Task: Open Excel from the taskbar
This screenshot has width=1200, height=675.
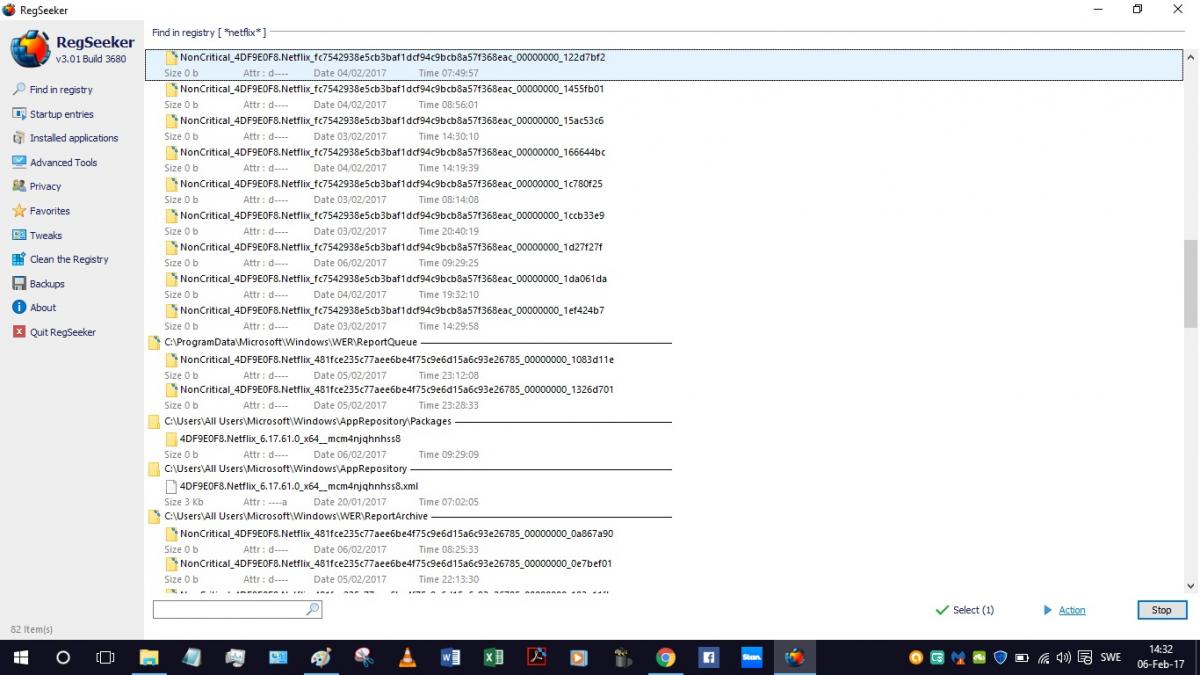Action: point(493,658)
